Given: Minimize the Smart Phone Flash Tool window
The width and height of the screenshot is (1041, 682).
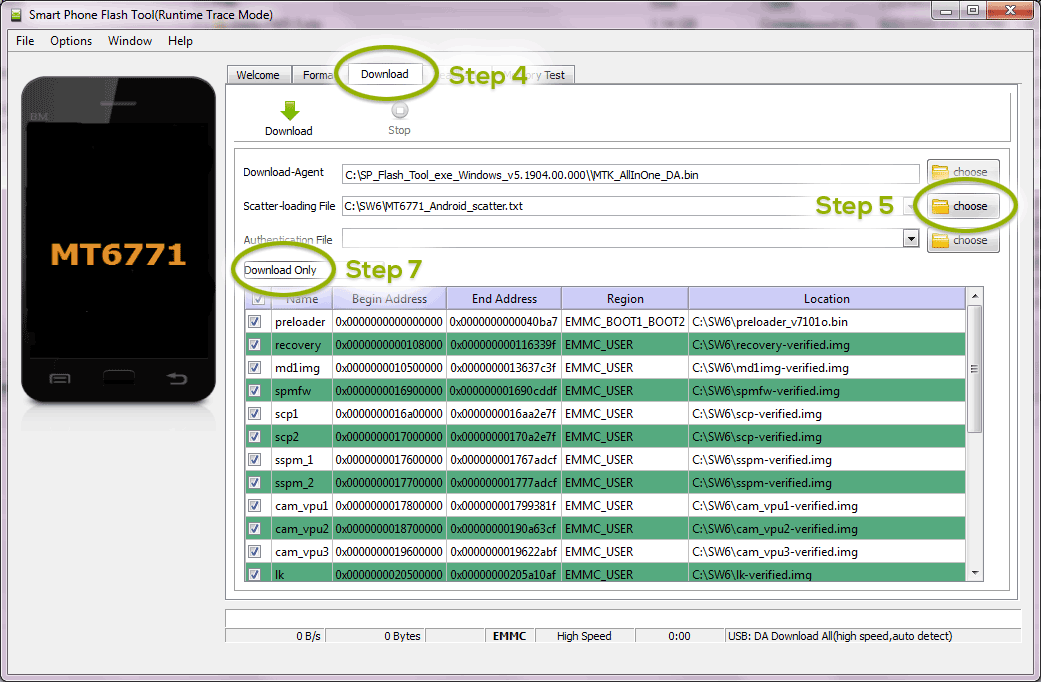Looking at the screenshot, I should click(945, 11).
